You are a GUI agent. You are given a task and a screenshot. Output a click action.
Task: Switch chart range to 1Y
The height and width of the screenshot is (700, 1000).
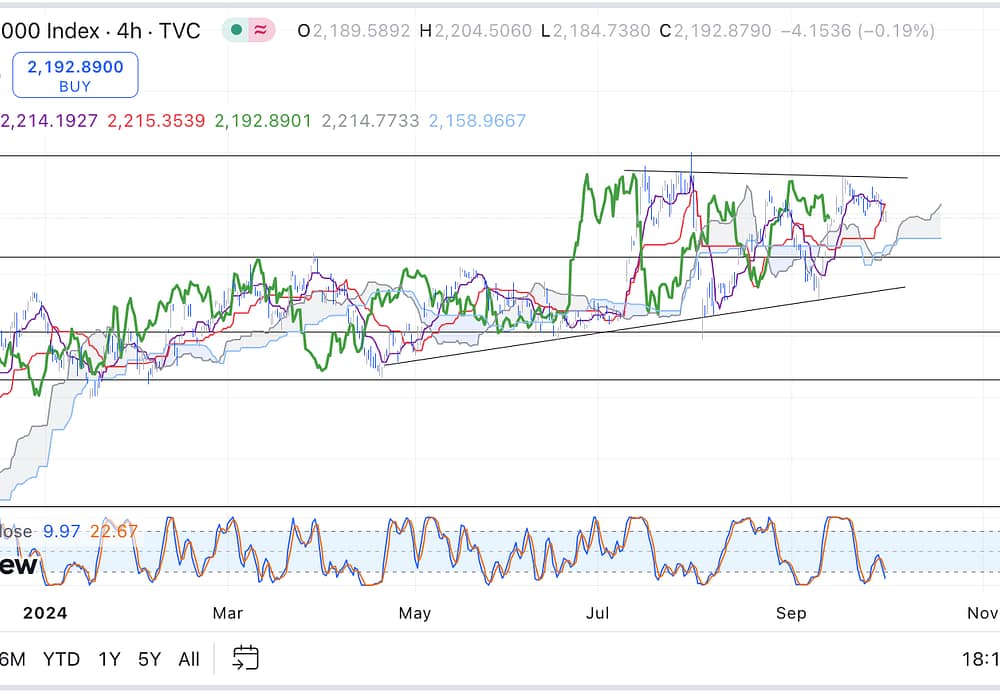(109, 659)
